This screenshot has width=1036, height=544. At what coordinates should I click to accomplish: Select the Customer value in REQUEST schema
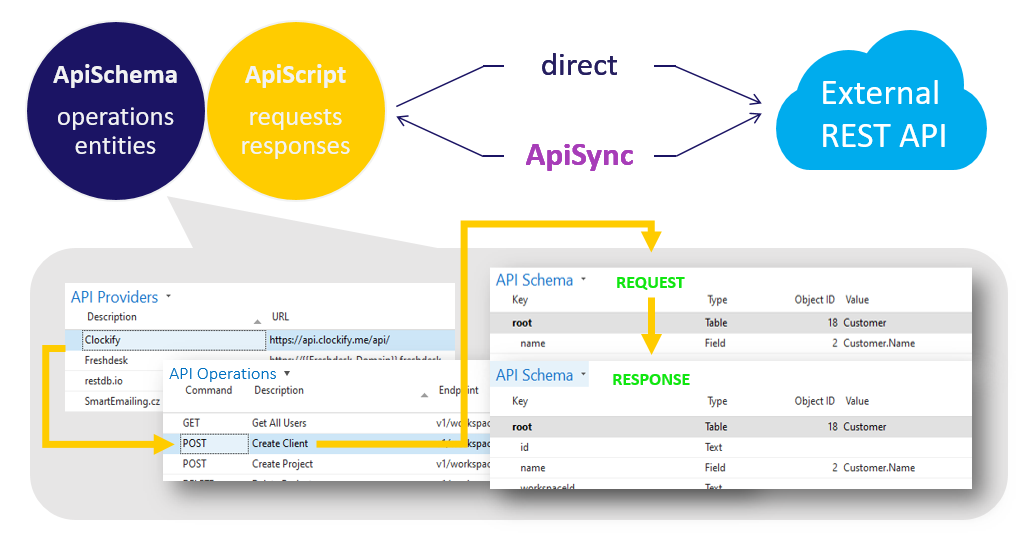coord(865,323)
